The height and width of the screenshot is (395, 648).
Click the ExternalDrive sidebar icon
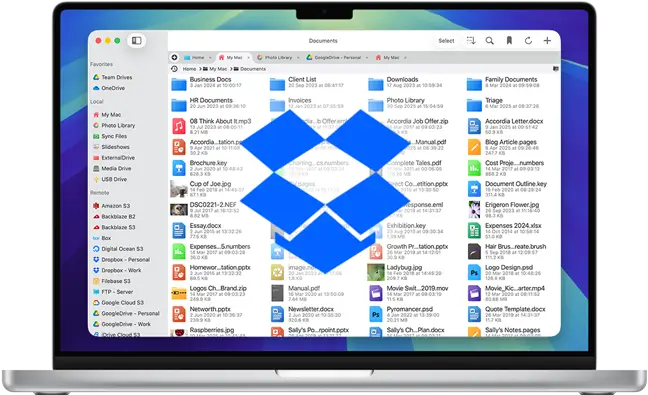click(96, 157)
